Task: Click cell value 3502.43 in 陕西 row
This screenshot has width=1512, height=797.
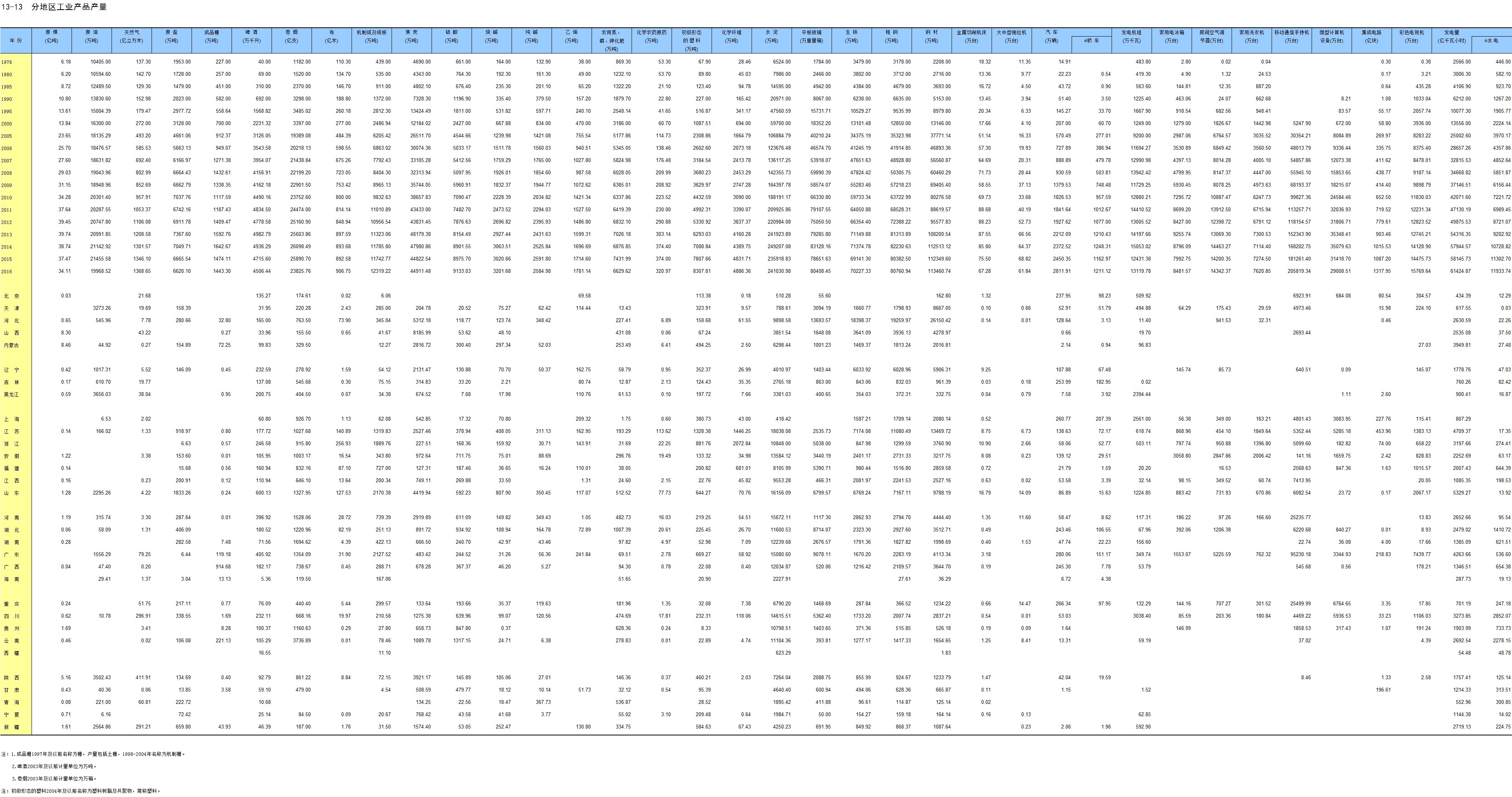Action: coord(102,677)
